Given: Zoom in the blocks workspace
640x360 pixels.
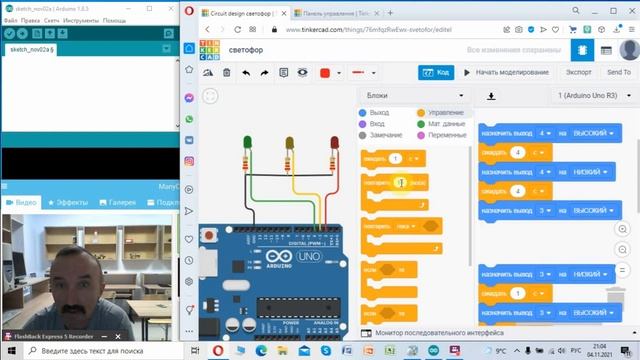Looking at the screenshot, I should 622,229.
